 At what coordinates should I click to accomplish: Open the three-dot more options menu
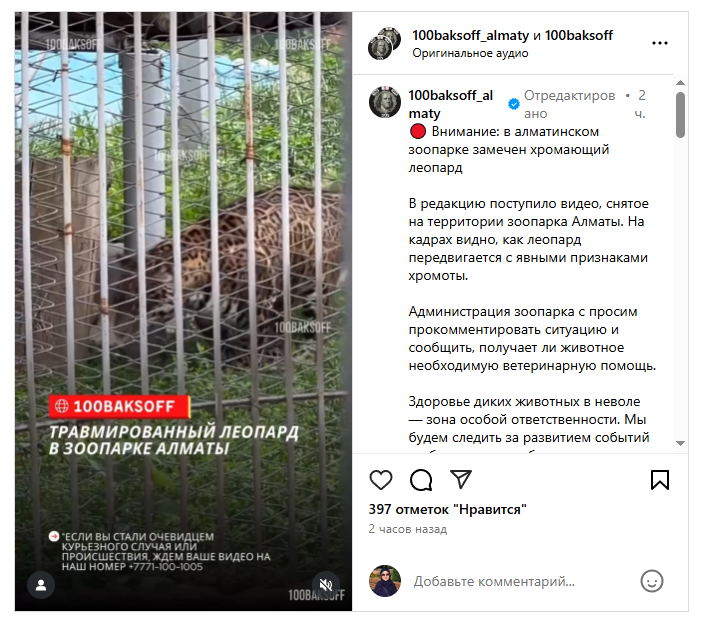(660, 43)
